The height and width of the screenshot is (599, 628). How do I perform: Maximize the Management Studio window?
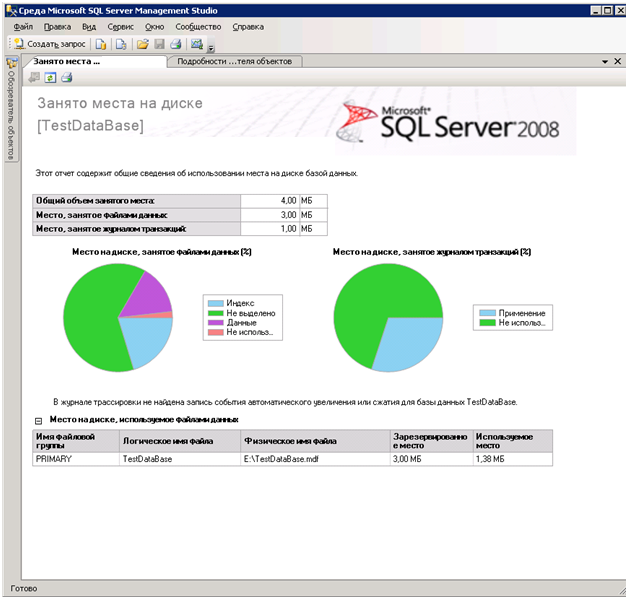click(x=608, y=11)
